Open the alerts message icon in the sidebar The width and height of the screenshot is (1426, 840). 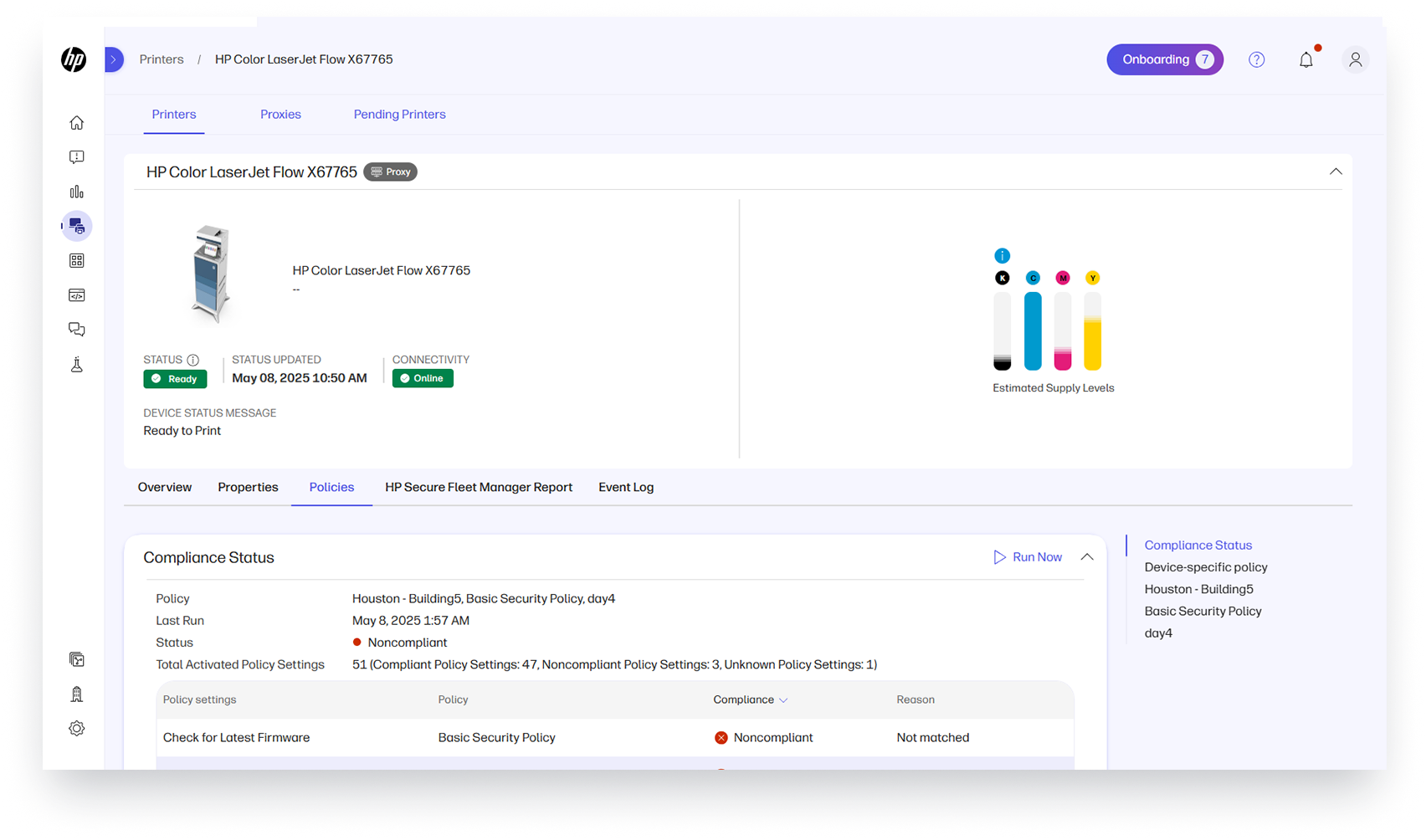point(77,157)
